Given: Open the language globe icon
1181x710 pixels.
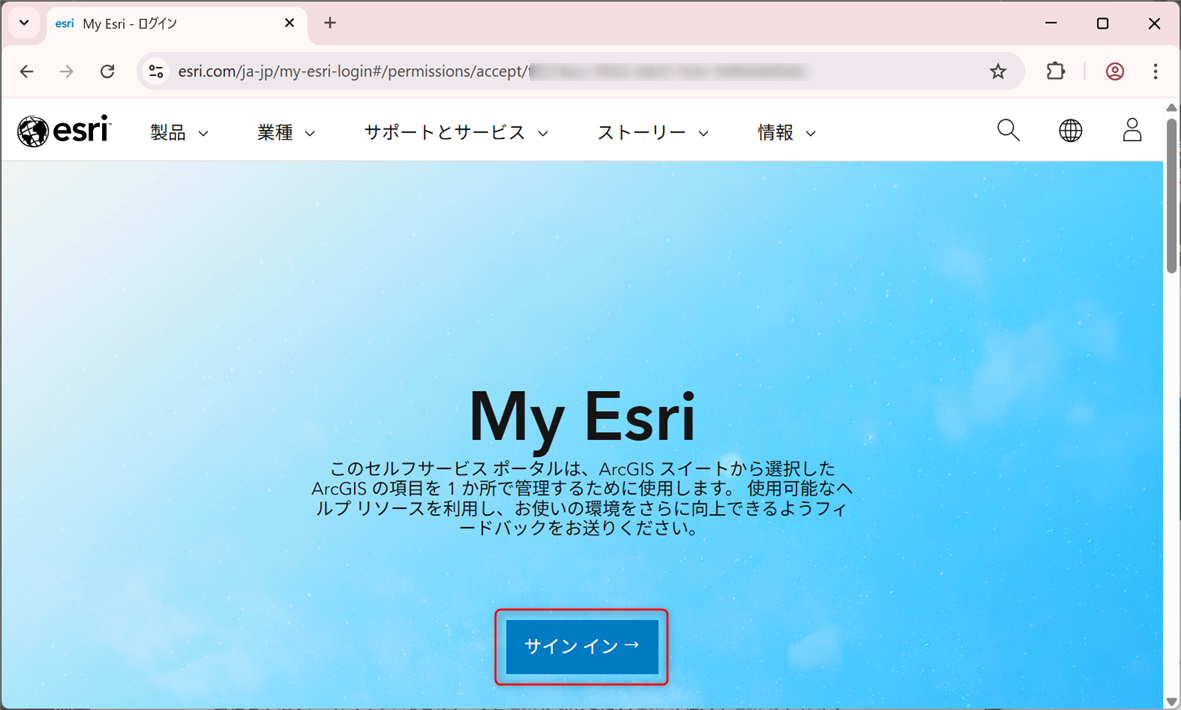Looking at the screenshot, I should pyautogui.click(x=1070, y=130).
